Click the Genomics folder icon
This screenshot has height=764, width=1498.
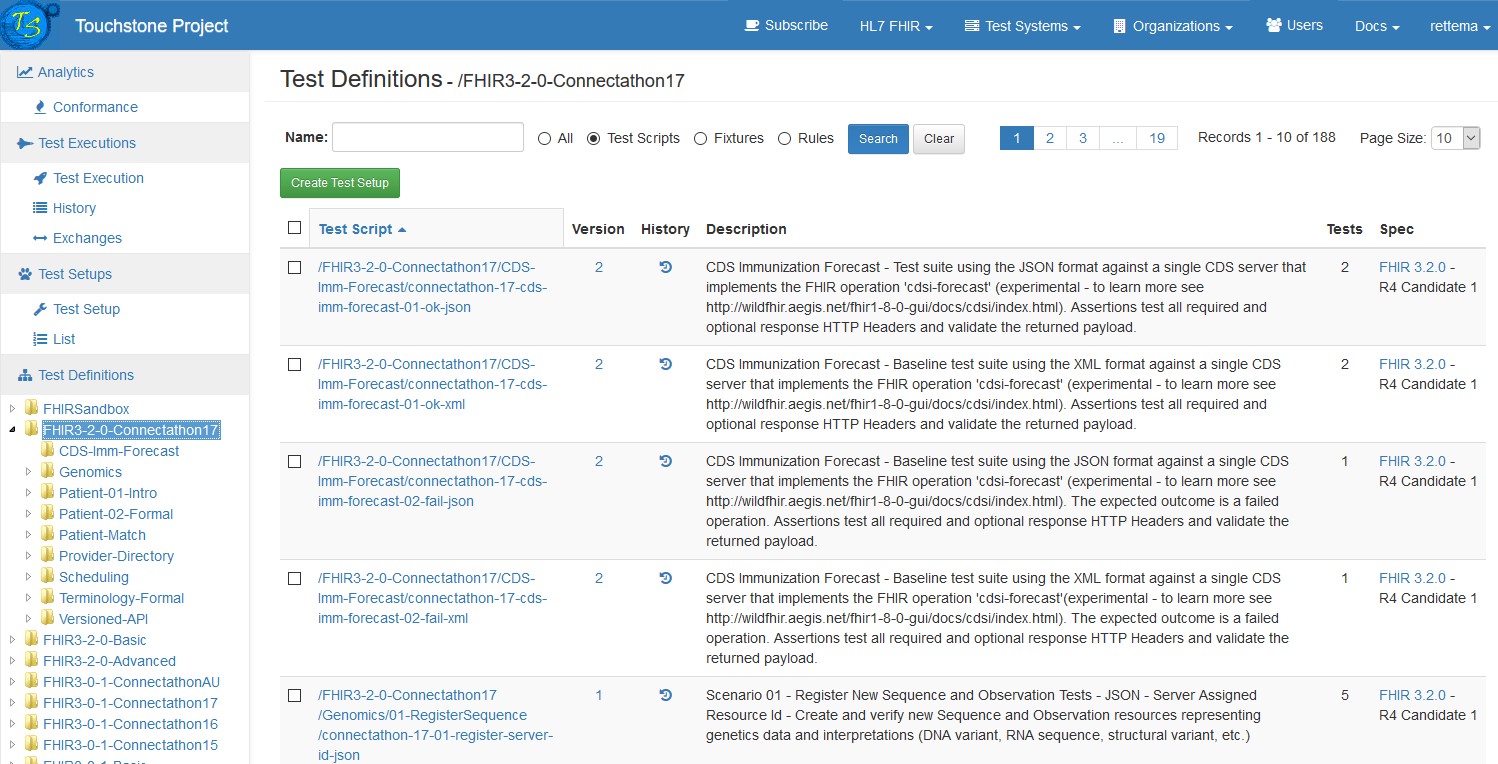coord(48,471)
